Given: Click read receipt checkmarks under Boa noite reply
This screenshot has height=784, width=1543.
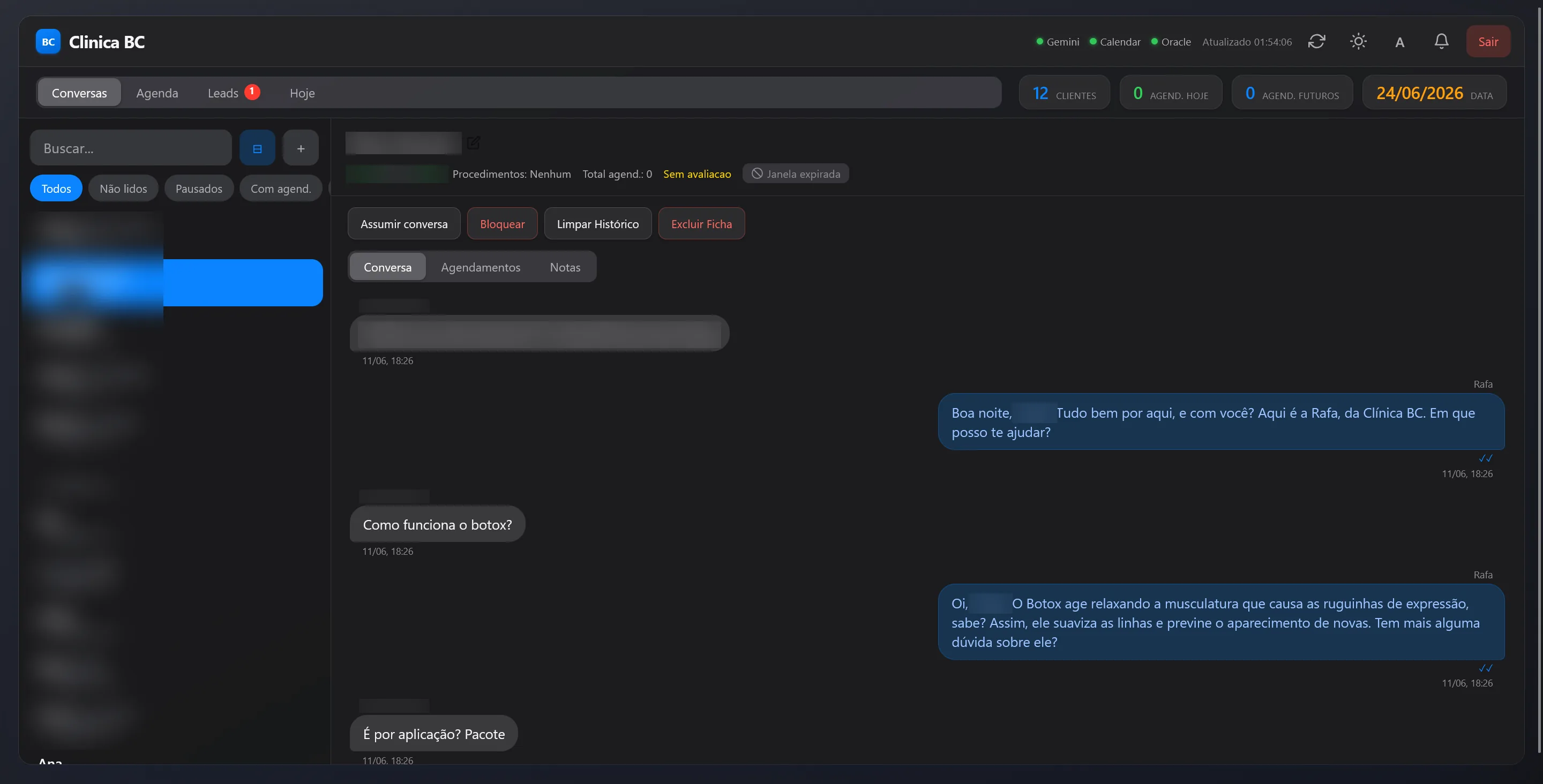Looking at the screenshot, I should 1486,458.
